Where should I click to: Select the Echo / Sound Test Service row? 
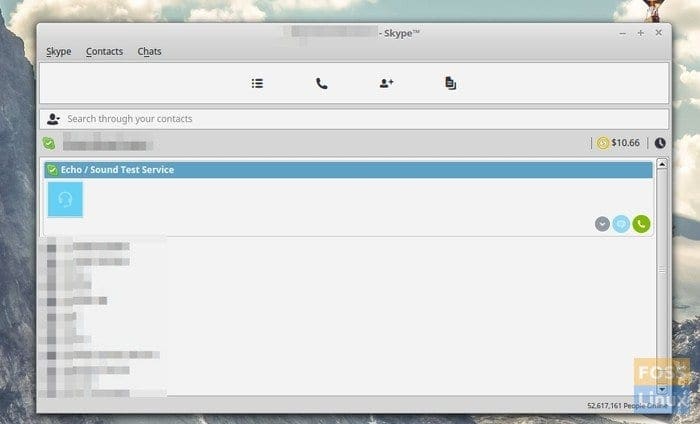348,170
